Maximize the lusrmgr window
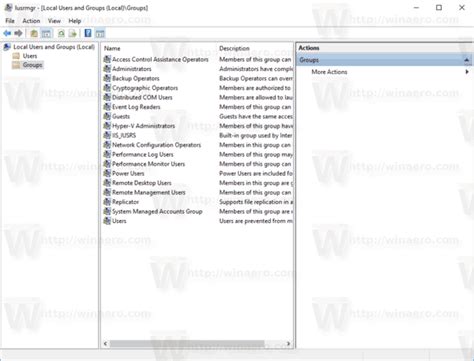 coord(439,7)
